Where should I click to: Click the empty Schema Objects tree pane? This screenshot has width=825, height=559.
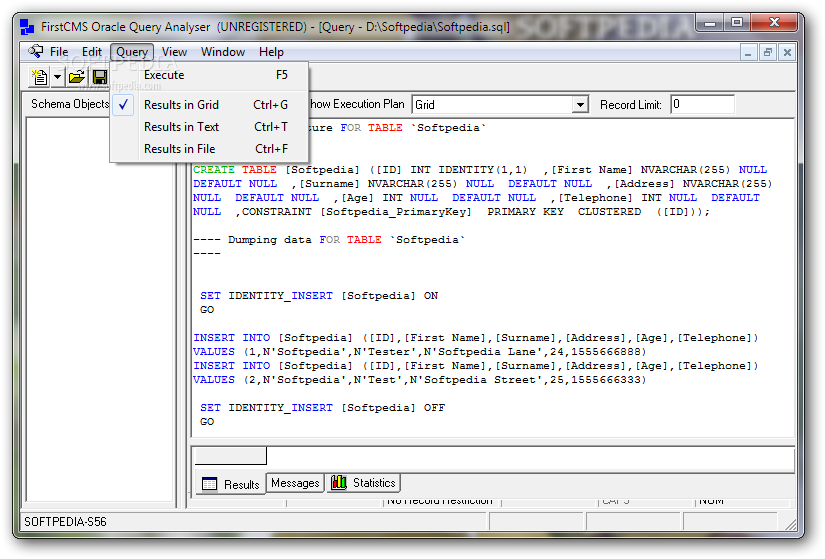[100, 310]
